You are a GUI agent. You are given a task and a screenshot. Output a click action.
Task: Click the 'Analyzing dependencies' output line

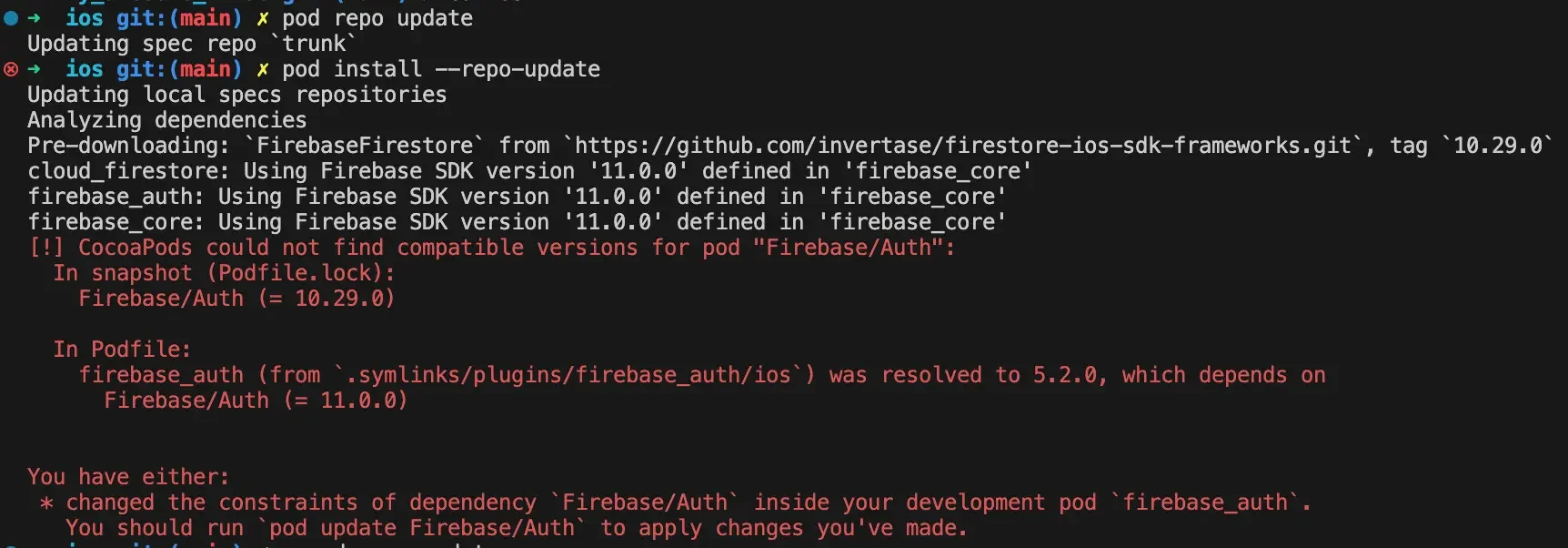click(167, 120)
